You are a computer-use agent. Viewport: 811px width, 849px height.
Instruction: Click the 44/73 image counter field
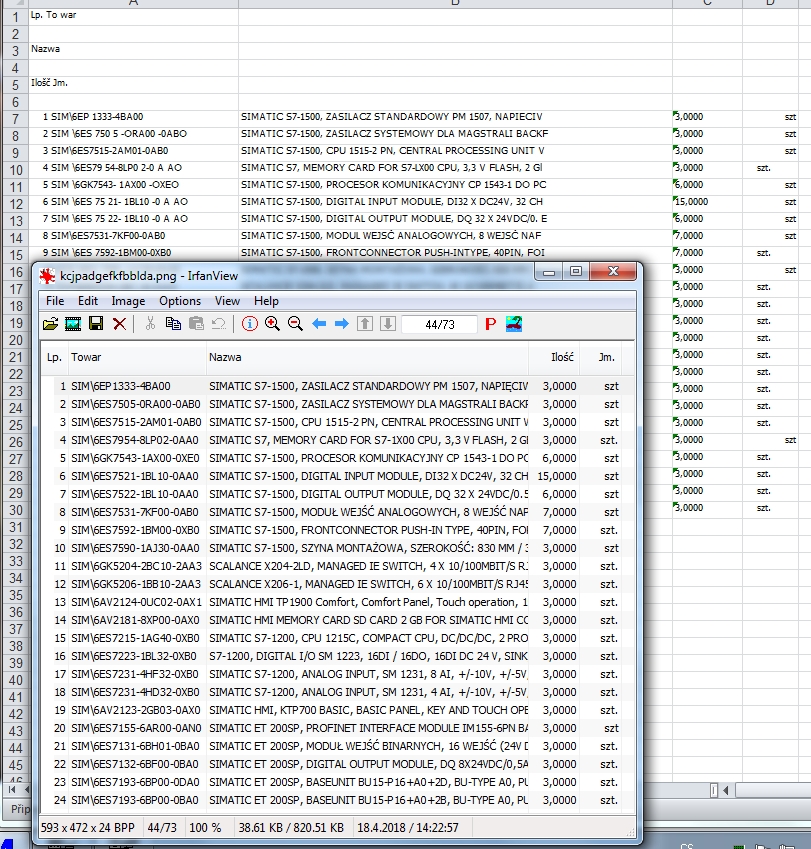pos(440,324)
